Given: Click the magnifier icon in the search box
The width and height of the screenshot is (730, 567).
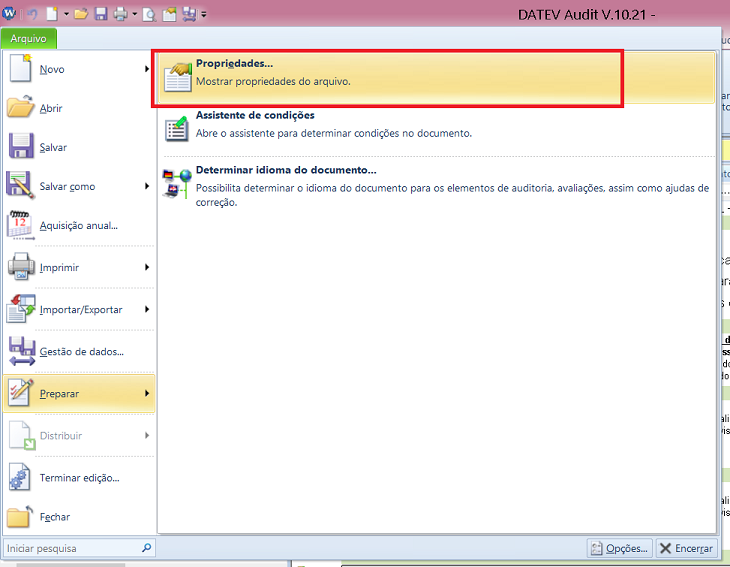Looking at the screenshot, I should click(147, 548).
